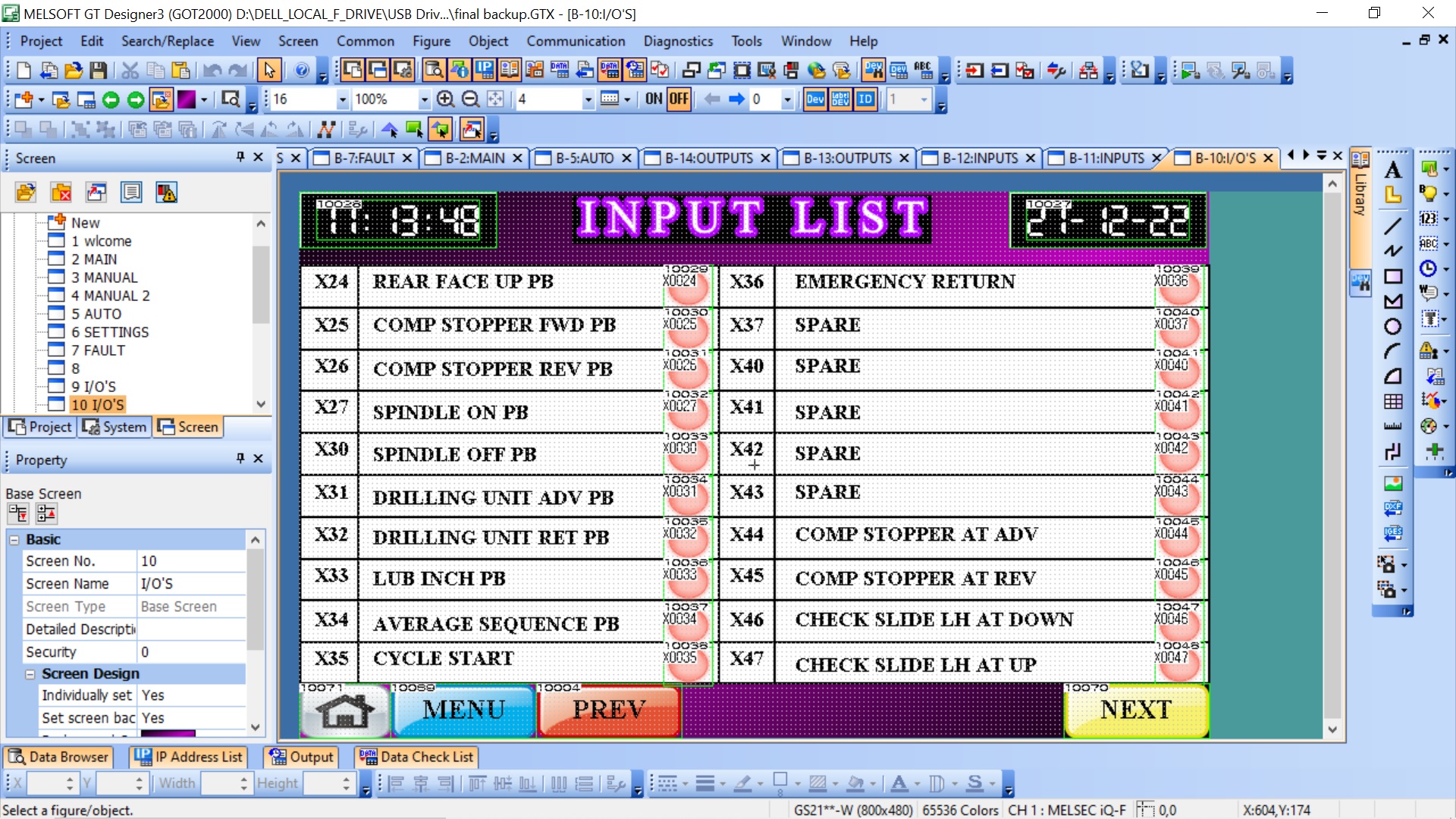The width and height of the screenshot is (1456, 819).
Task: Select the Text figure tool
Action: pos(1392,170)
